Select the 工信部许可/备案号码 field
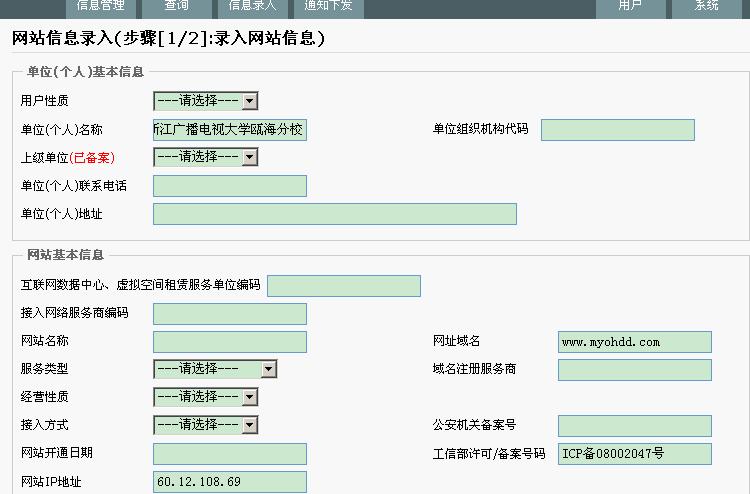The image size is (750, 494). tap(634, 454)
